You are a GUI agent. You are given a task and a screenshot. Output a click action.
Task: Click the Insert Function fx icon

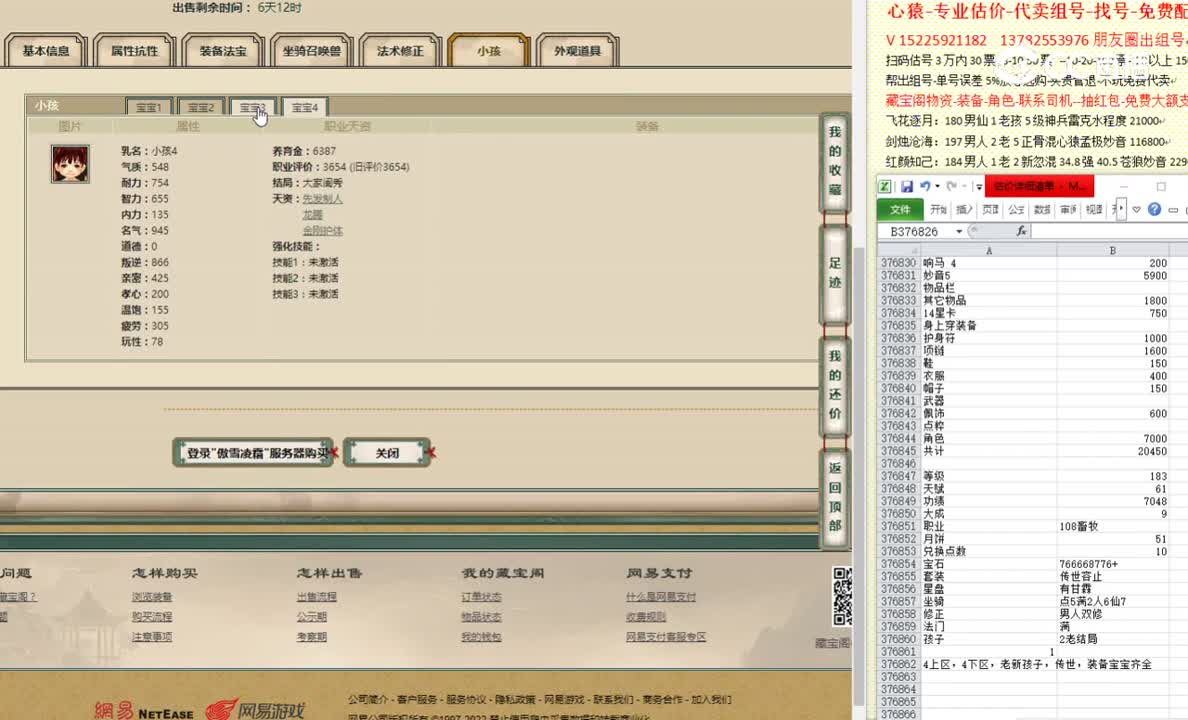coord(1022,230)
